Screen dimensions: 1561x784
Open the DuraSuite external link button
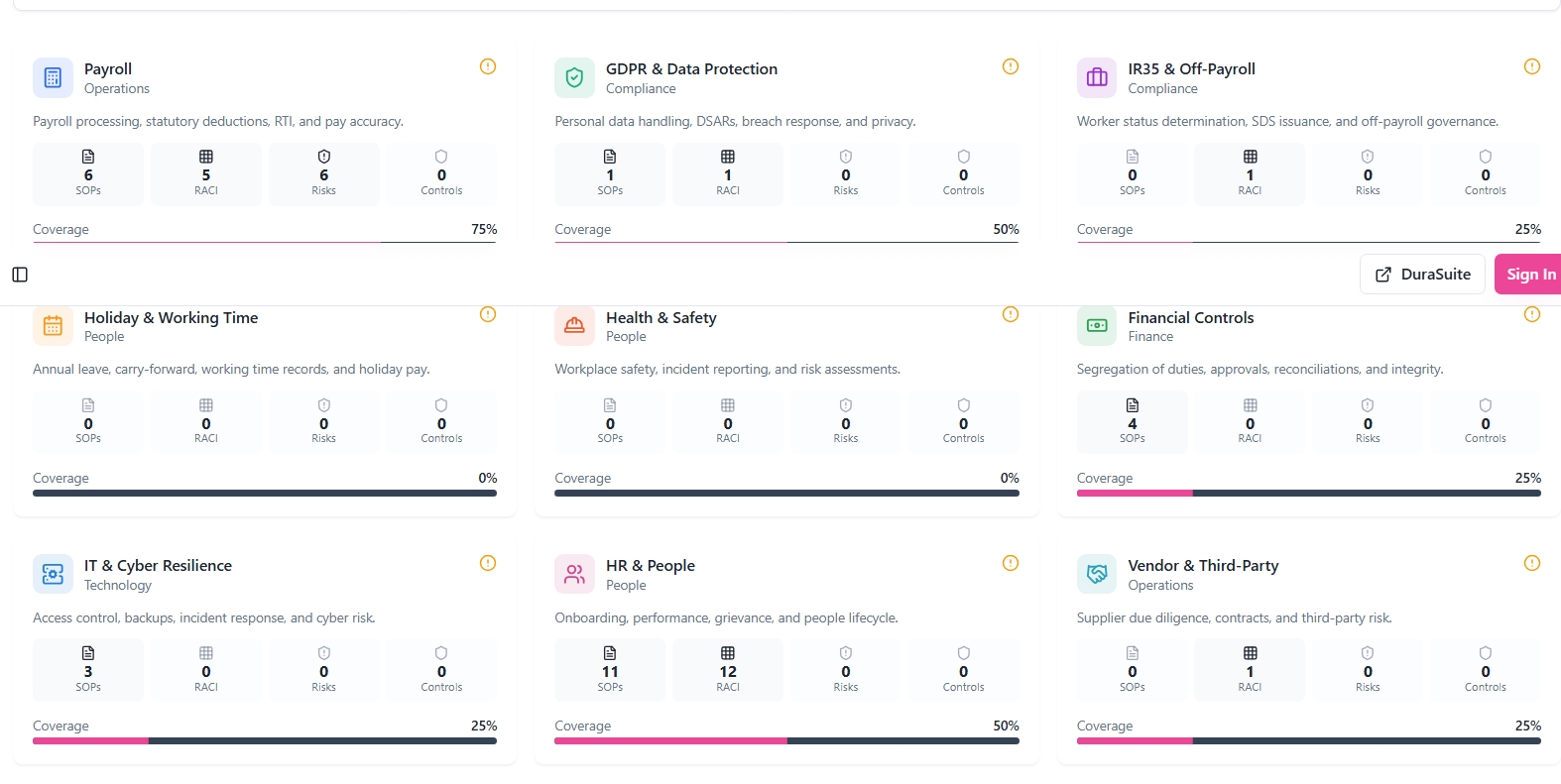pyautogui.click(x=1422, y=275)
